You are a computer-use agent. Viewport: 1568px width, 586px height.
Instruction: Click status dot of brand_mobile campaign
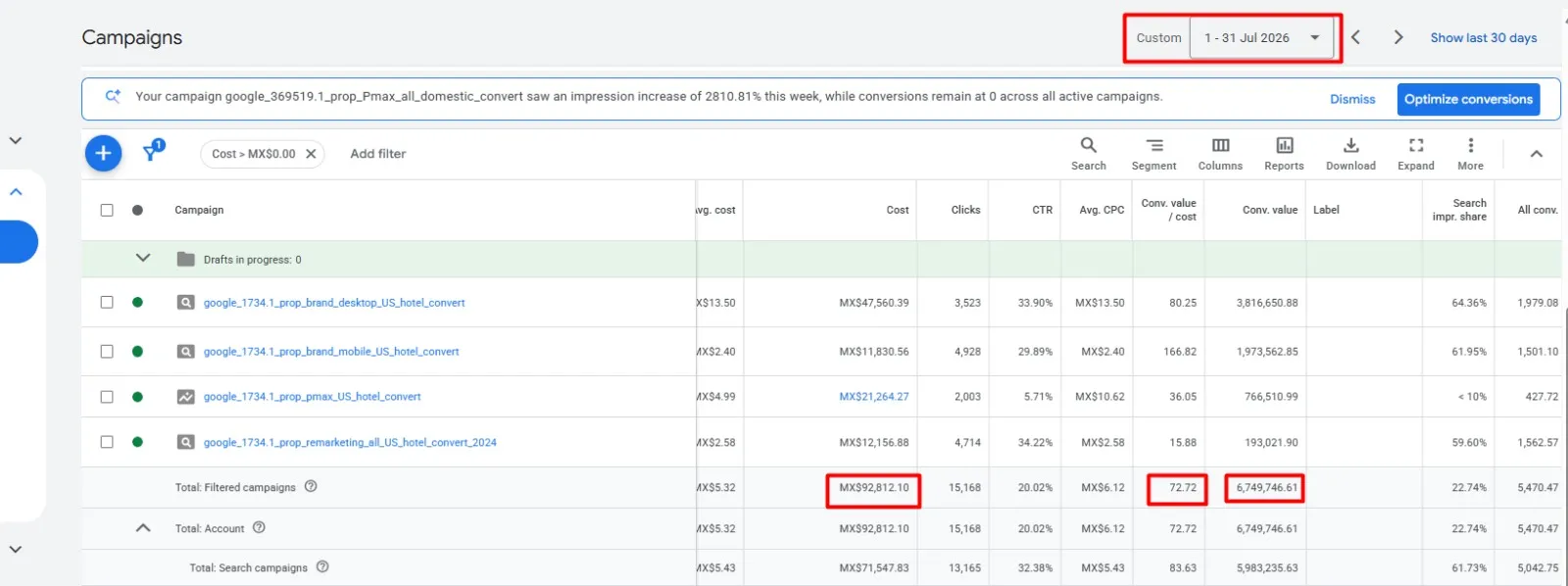pos(137,351)
